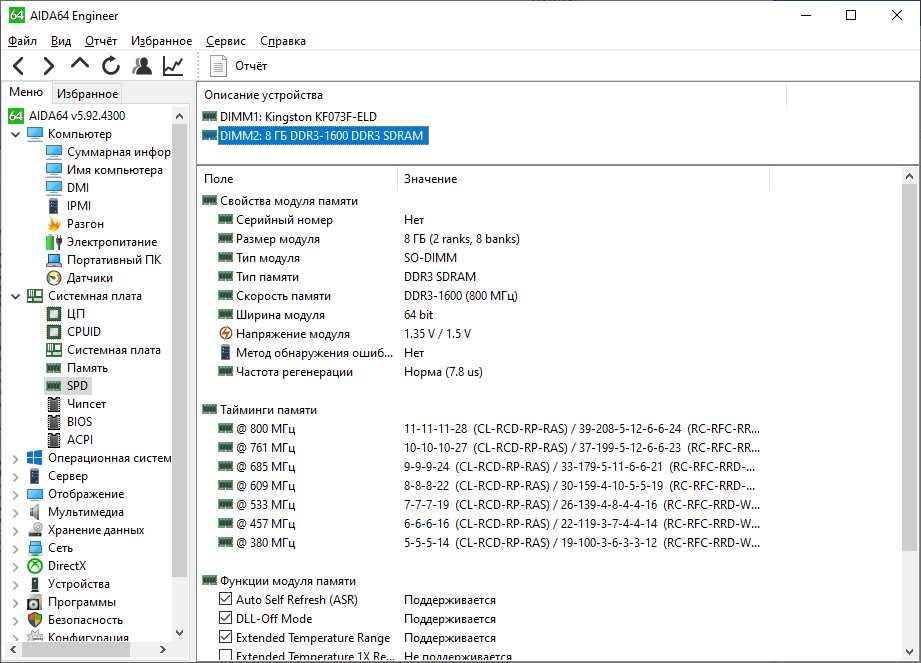
Task: Click the BIOS chip icon
Action: click(x=54, y=422)
